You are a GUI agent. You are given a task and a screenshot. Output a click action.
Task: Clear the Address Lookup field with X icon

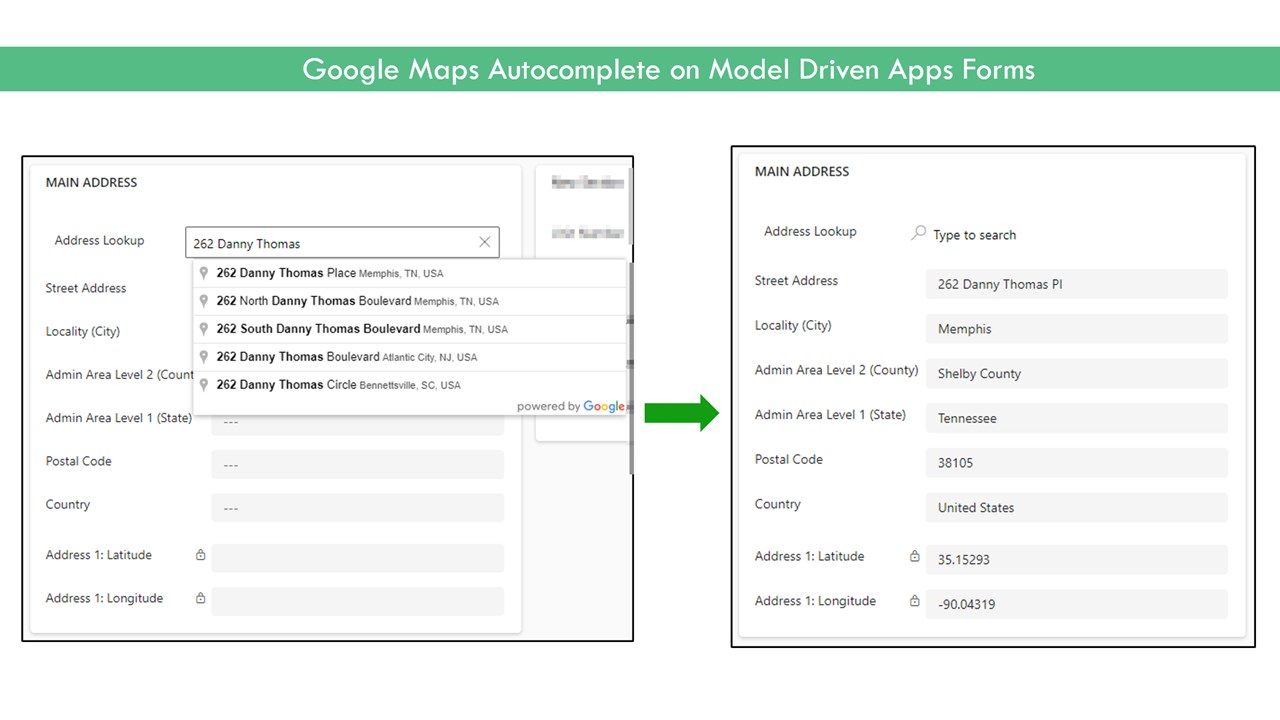[485, 242]
